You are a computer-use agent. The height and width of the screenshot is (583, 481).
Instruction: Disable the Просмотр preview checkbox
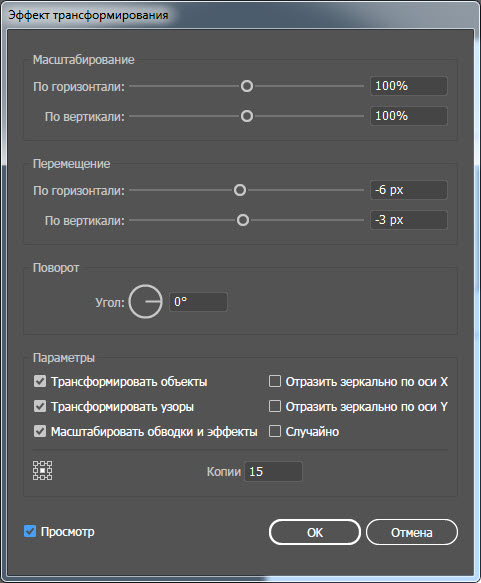tap(30, 531)
